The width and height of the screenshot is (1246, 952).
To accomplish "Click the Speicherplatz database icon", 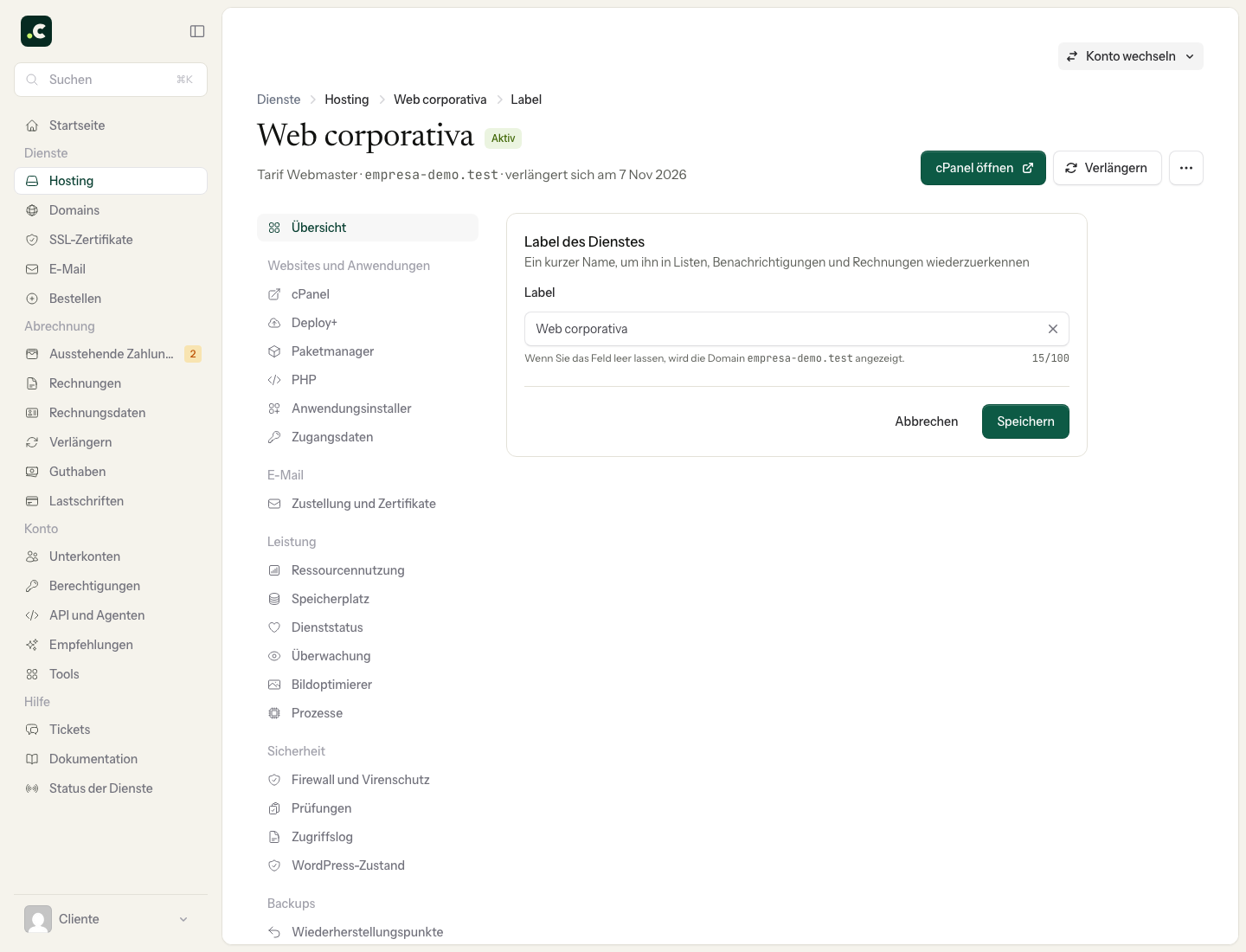I will click(274, 599).
